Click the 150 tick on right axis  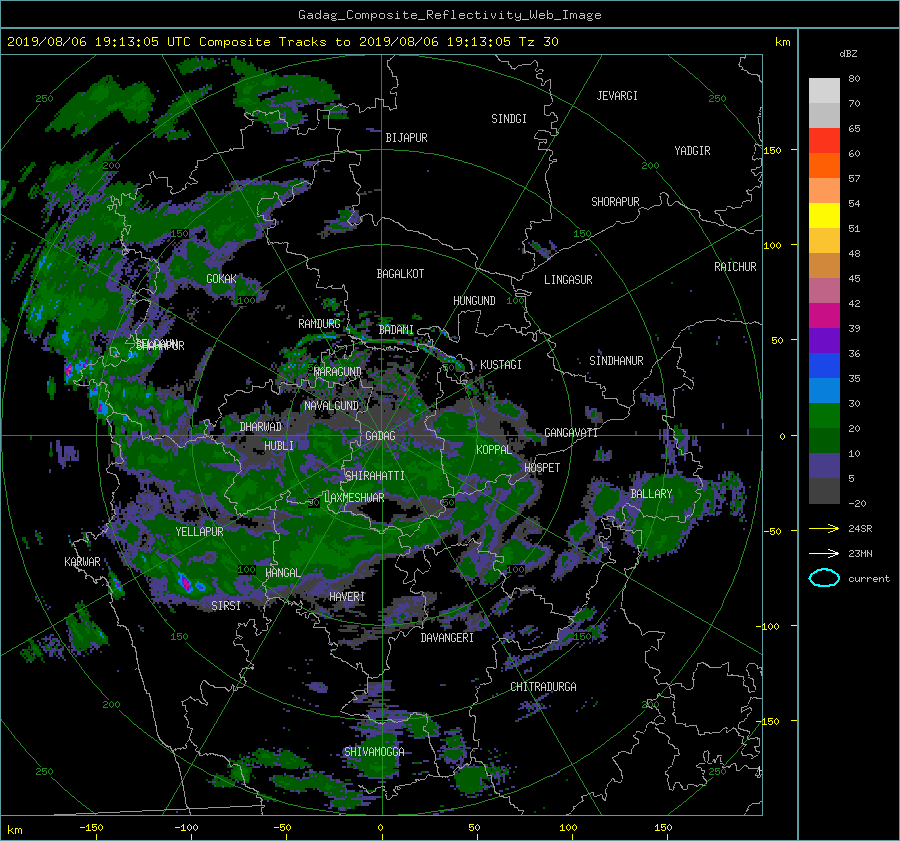(773, 150)
